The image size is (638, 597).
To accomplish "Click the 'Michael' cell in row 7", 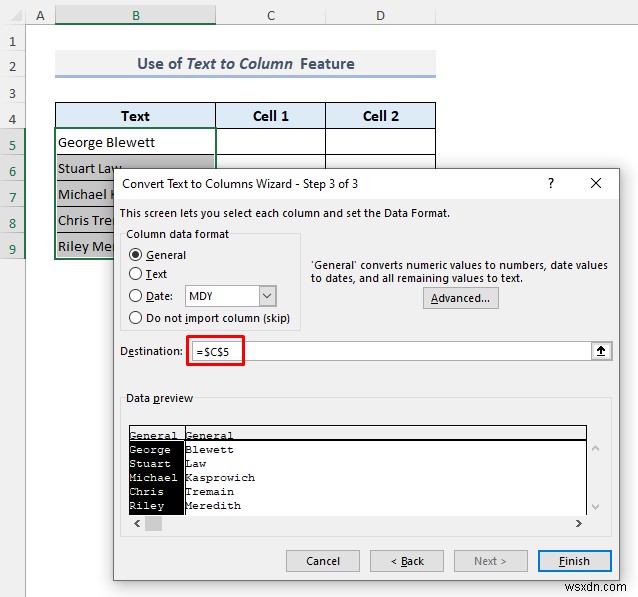I will (85, 194).
